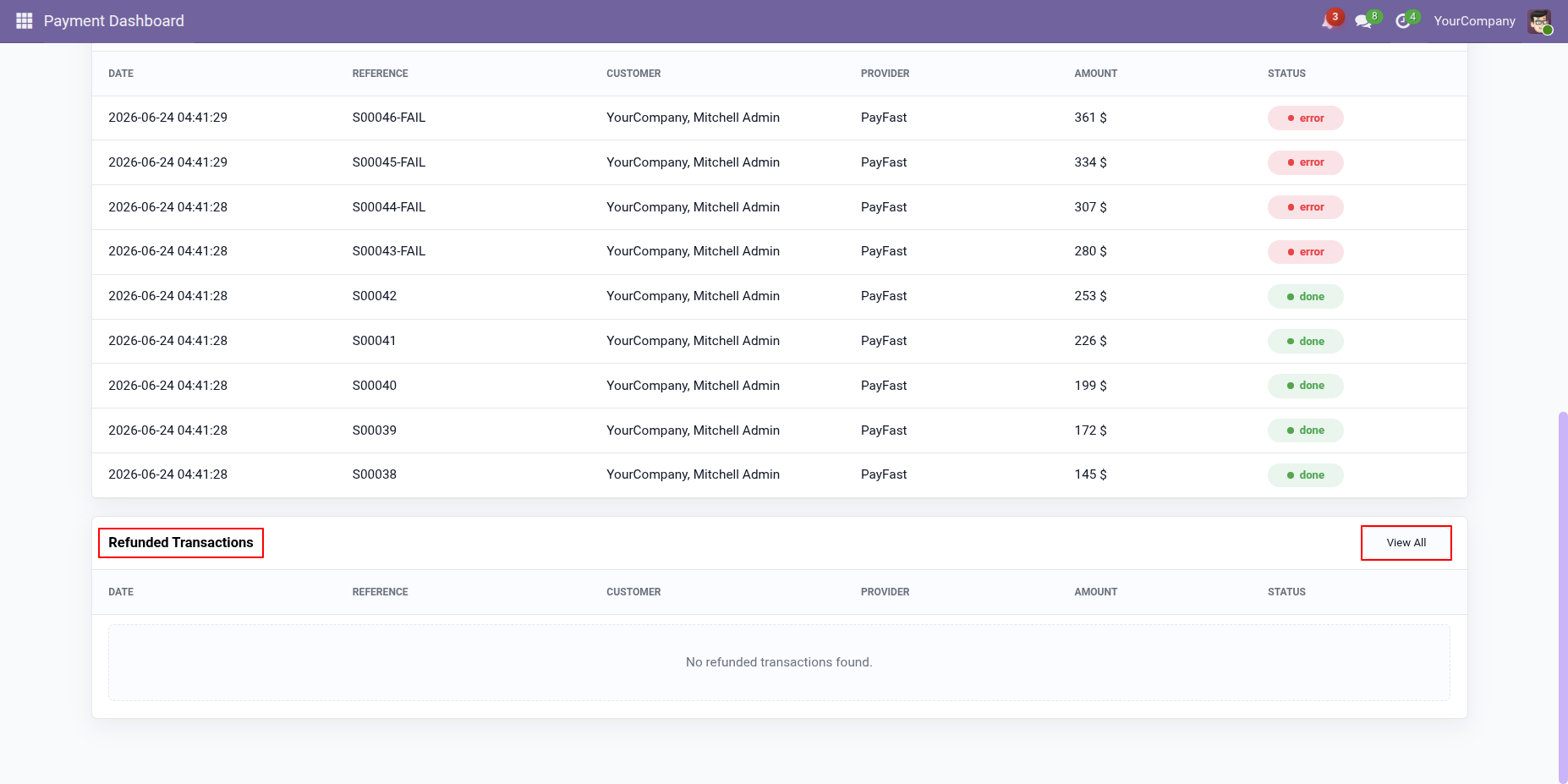
Task: Click the 361 $ amount cell
Action: tap(1090, 118)
